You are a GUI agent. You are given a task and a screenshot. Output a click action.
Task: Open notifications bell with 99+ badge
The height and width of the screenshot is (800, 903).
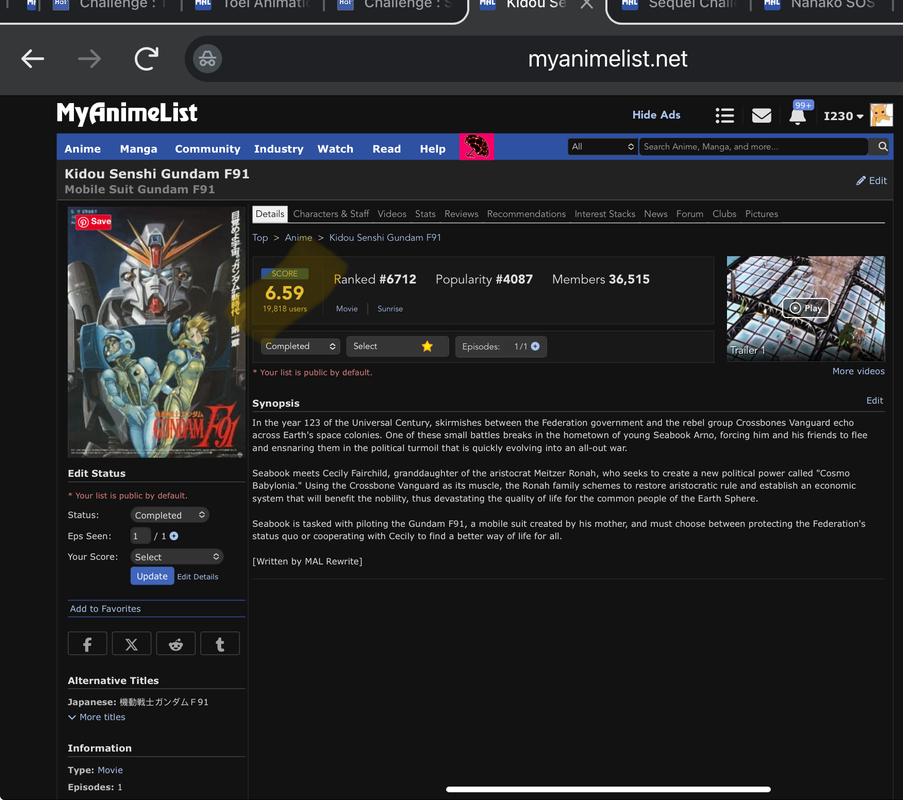pyautogui.click(x=798, y=116)
